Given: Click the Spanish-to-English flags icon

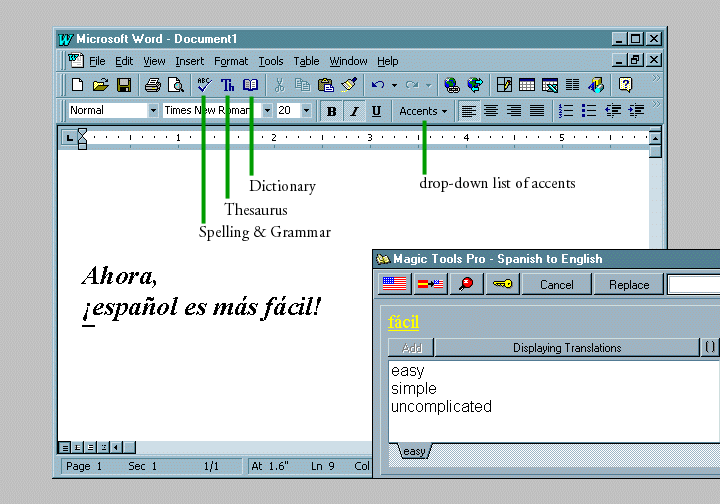Looking at the screenshot, I should coord(431,285).
